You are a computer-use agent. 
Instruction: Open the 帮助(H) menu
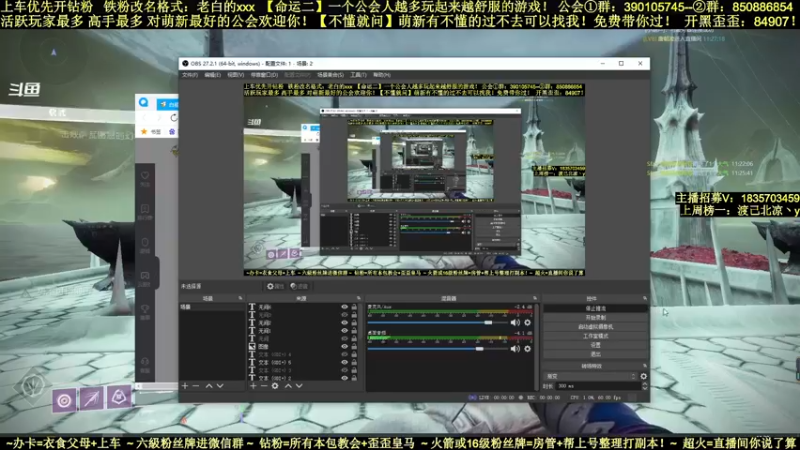(382, 75)
